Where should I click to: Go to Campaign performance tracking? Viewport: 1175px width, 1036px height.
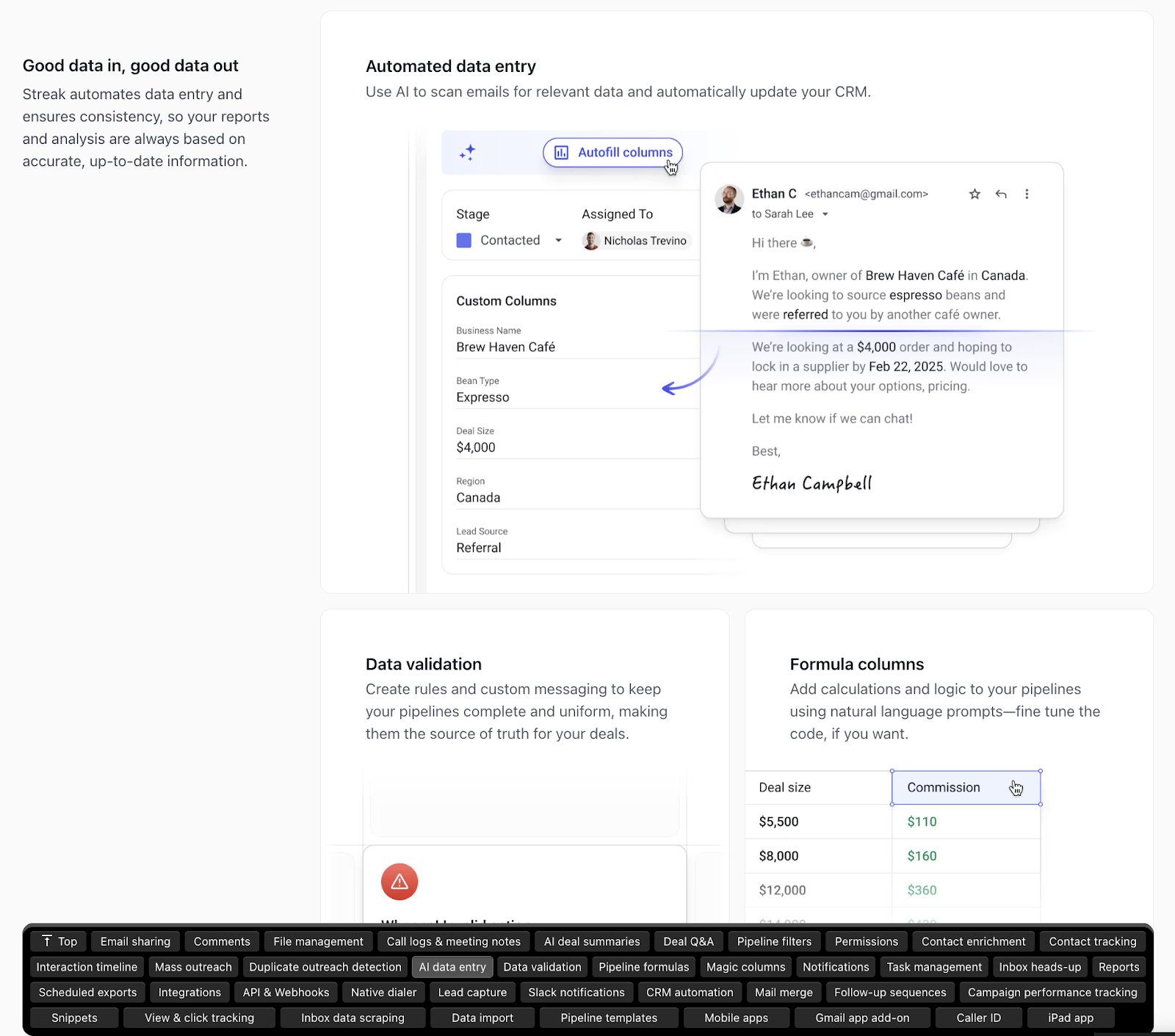(x=1052, y=992)
